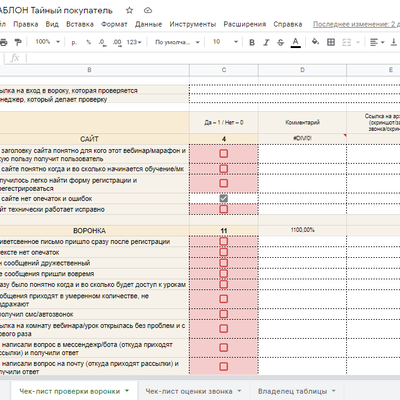Image resolution: width=400 pixels, height=400 pixels.
Task: Open the Формат menu
Action: click(114, 24)
